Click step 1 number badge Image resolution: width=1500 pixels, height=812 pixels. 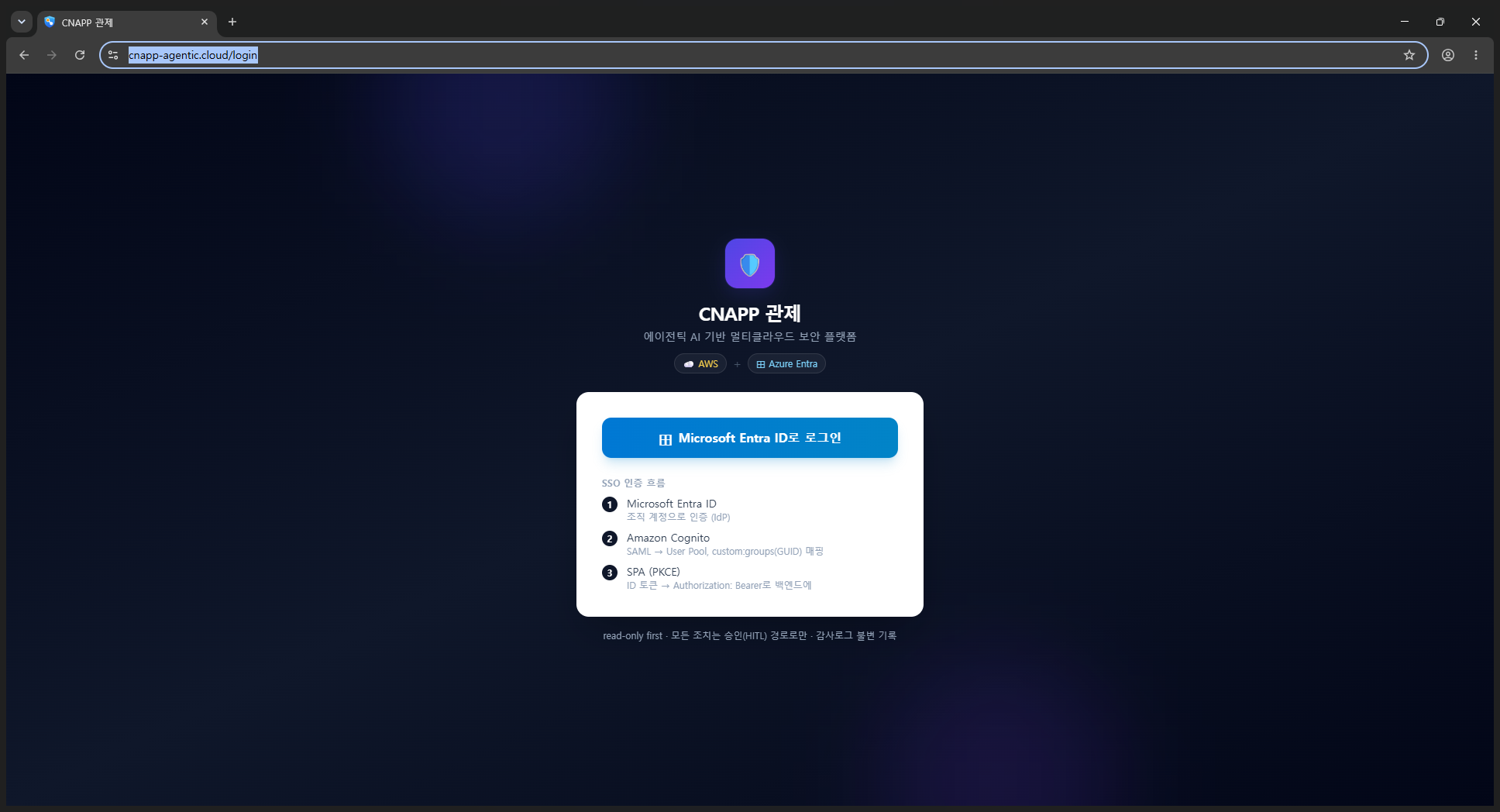(x=610, y=504)
